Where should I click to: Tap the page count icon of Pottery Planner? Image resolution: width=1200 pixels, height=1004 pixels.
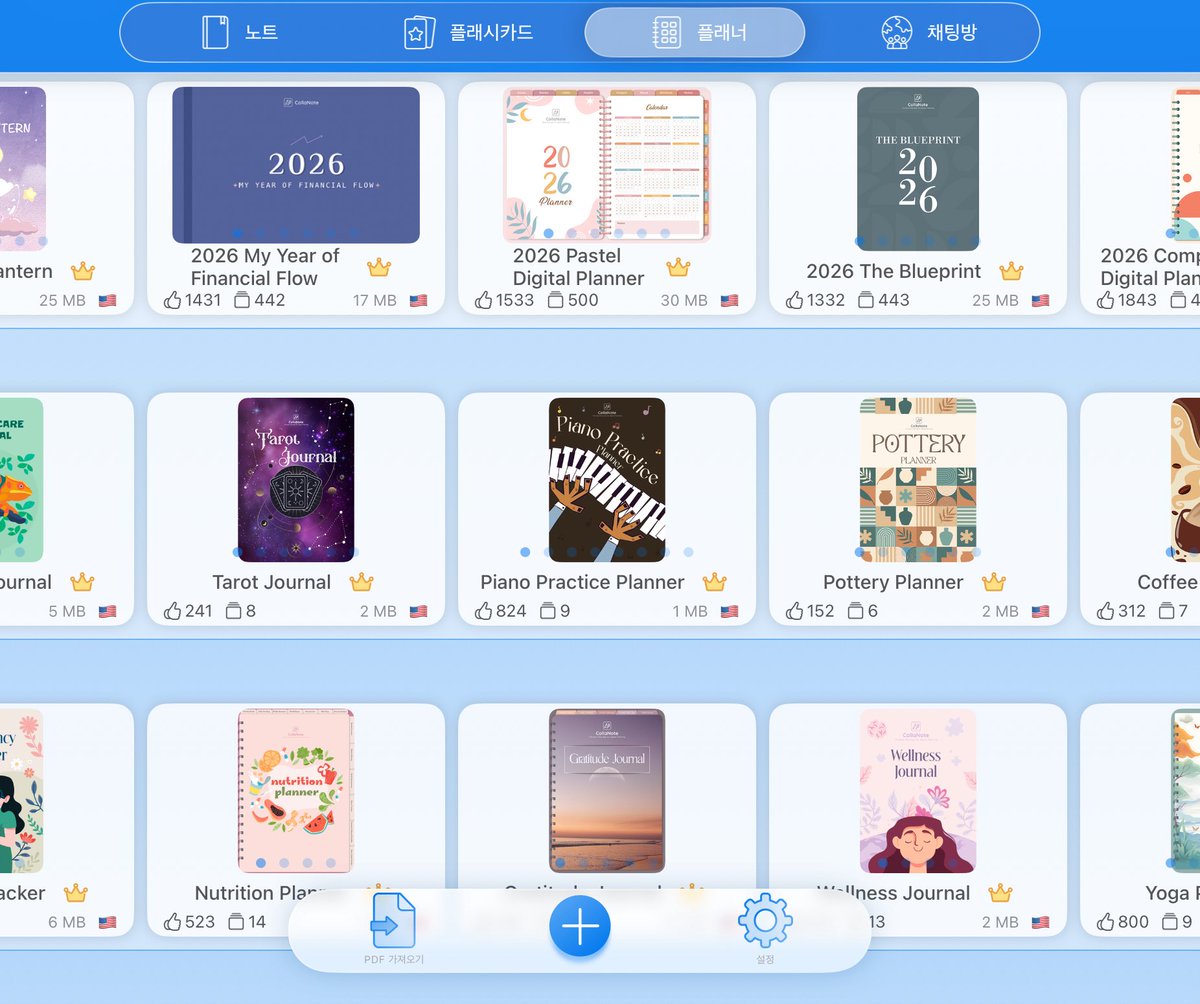click(855, 610)
